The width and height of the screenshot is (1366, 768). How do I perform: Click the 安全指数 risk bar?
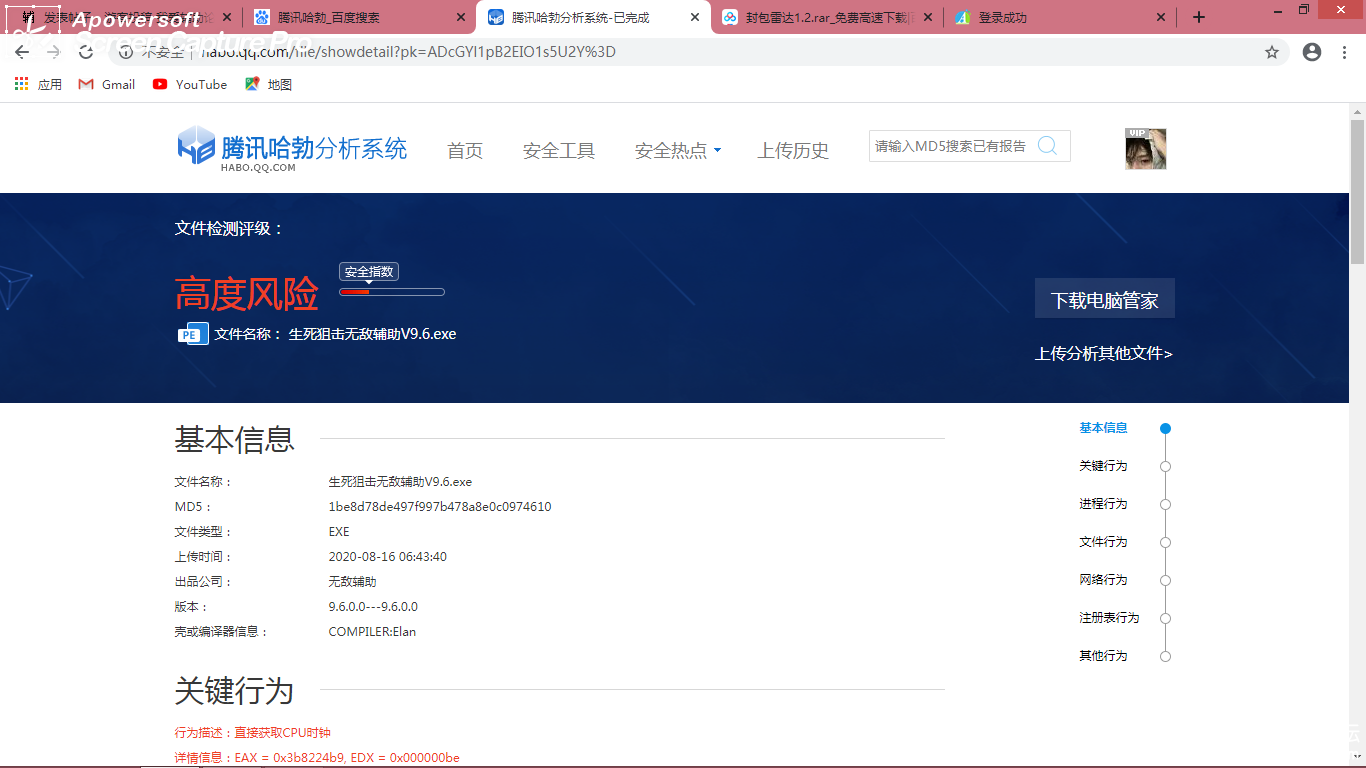tap(392, 292)
